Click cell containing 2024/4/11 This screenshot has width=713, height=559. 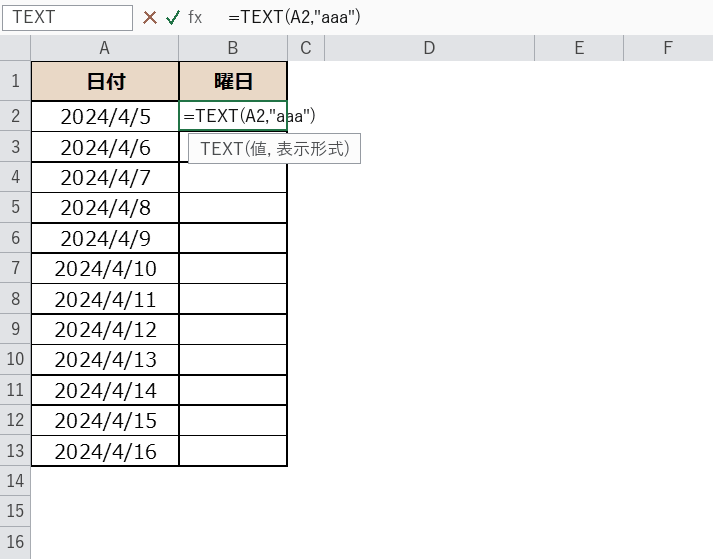(x=105, y=299)
